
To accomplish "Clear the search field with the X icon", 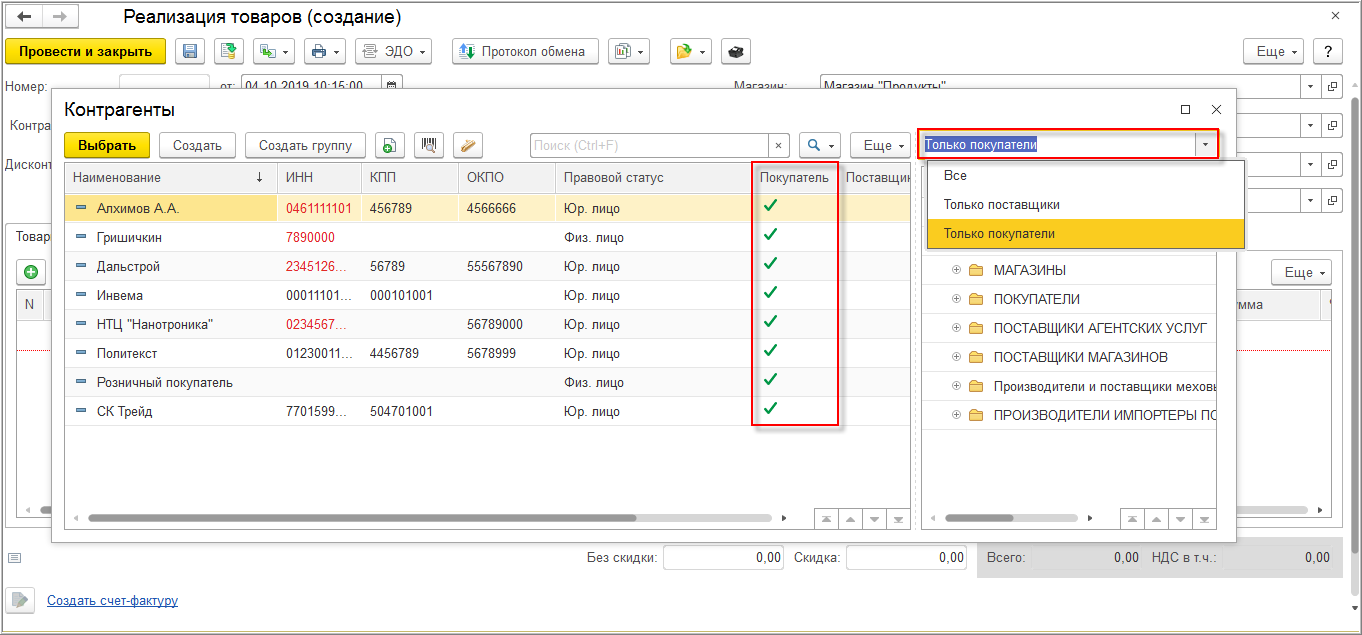I will pyautogui.click(x=779, y=145).
